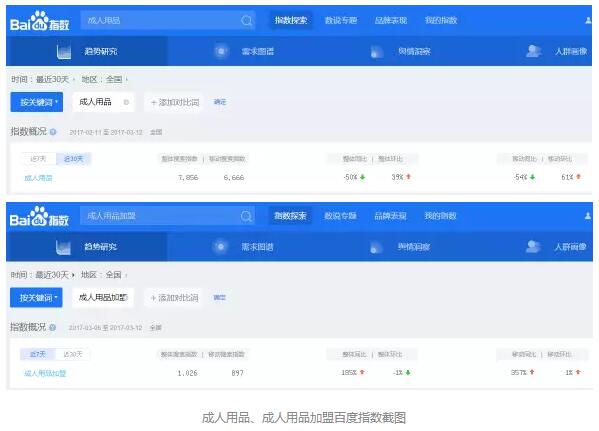Click 添加对比词 button in top panel
Screen dimensions: 599x431
175,102
